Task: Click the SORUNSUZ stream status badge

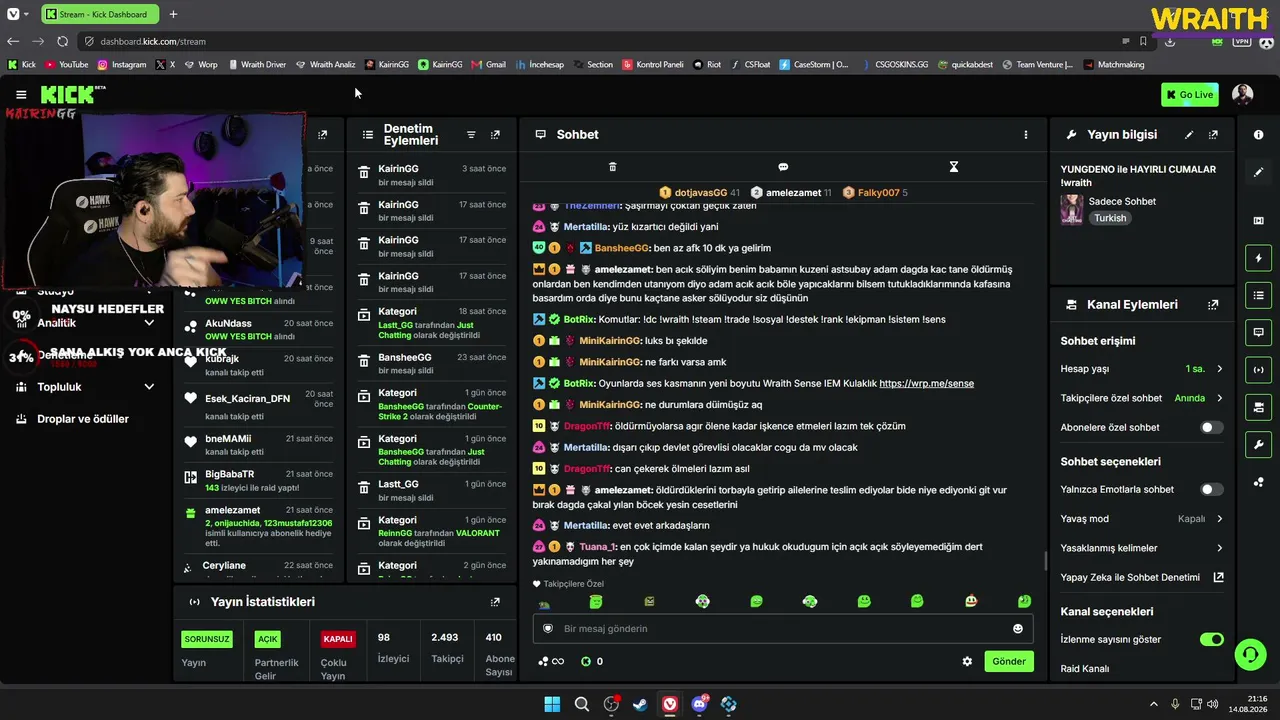Action: click(207, 639)
